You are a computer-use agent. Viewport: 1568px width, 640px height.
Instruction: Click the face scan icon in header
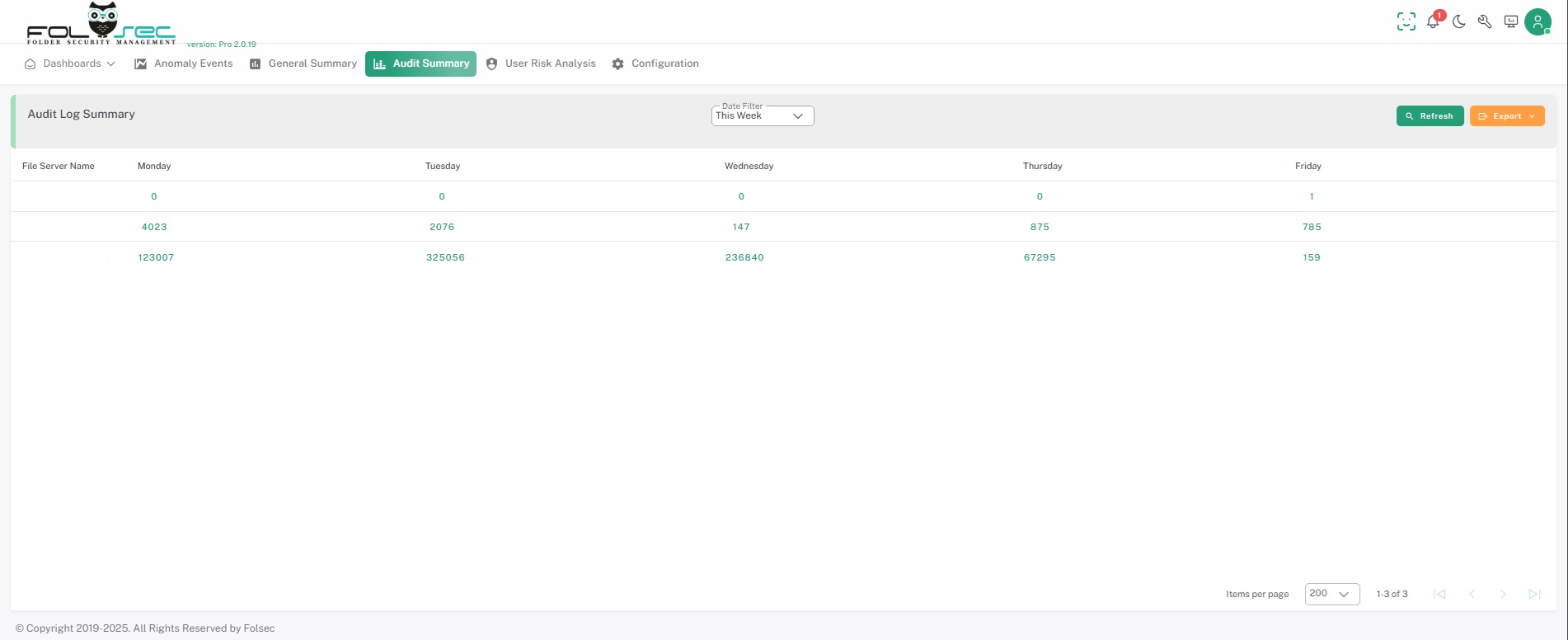click(1406, 22)
